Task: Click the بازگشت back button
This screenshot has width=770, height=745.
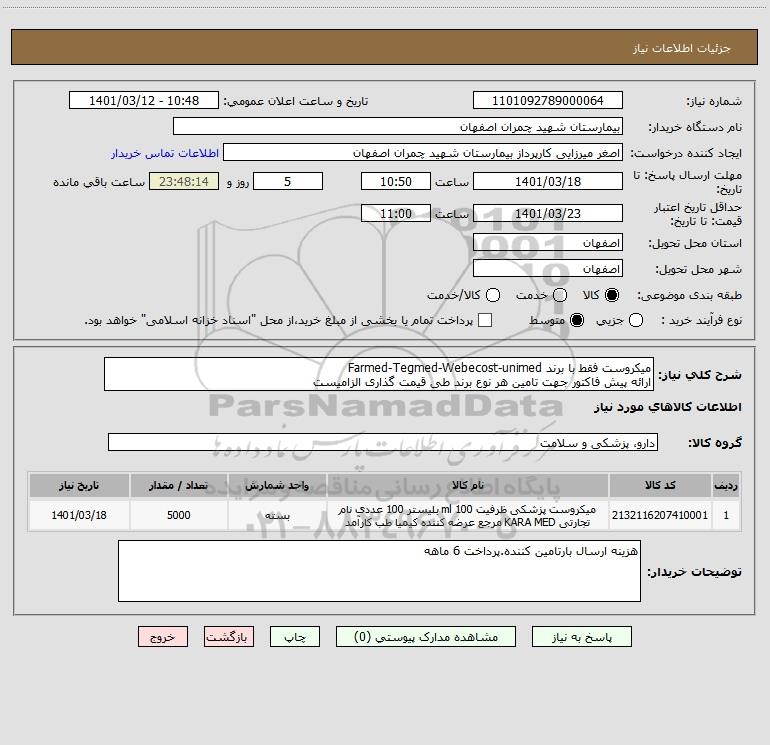Action: pyautogui.click(x=229, y=637)
